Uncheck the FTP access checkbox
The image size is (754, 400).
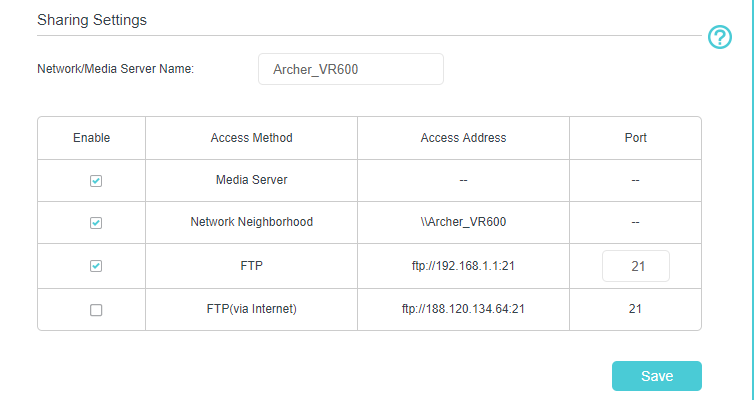pos(96,266)
